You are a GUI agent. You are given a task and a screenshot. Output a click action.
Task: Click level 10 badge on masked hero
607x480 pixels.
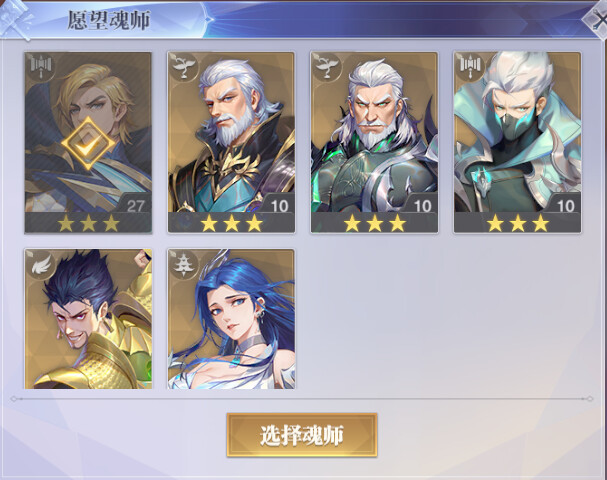(564, 205)
